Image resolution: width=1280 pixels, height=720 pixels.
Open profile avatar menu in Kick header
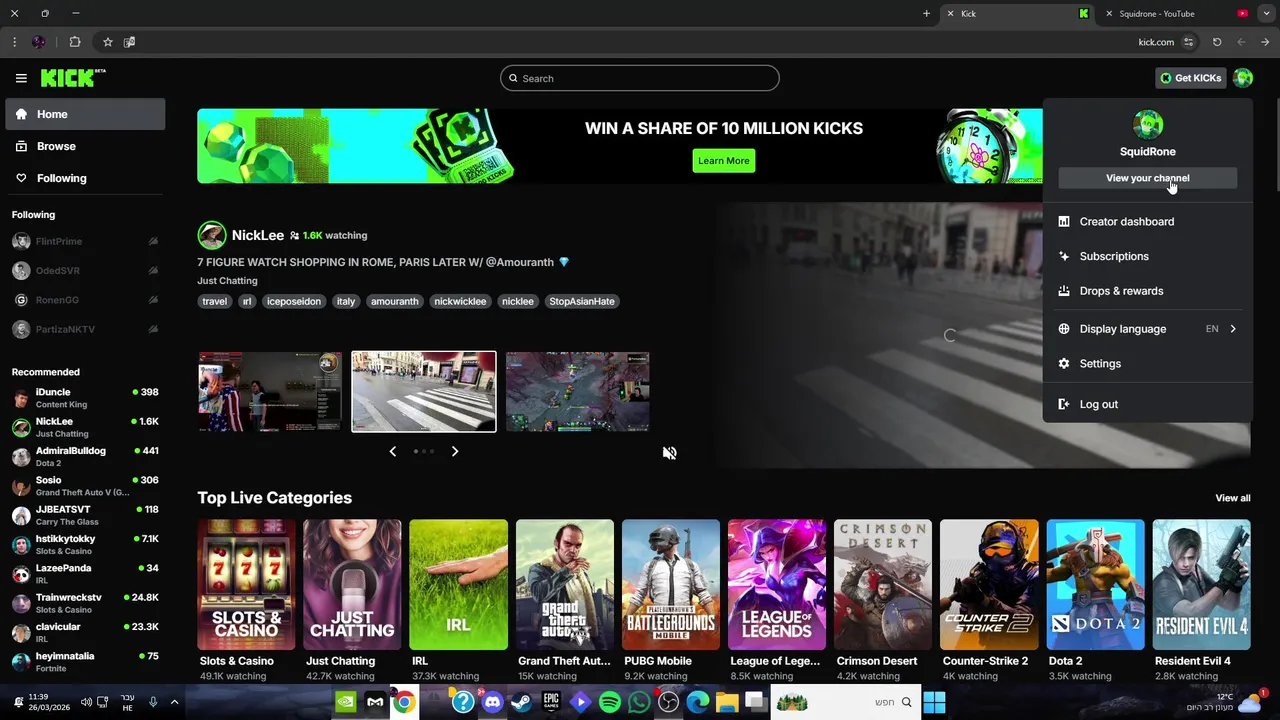point(1243,78)
